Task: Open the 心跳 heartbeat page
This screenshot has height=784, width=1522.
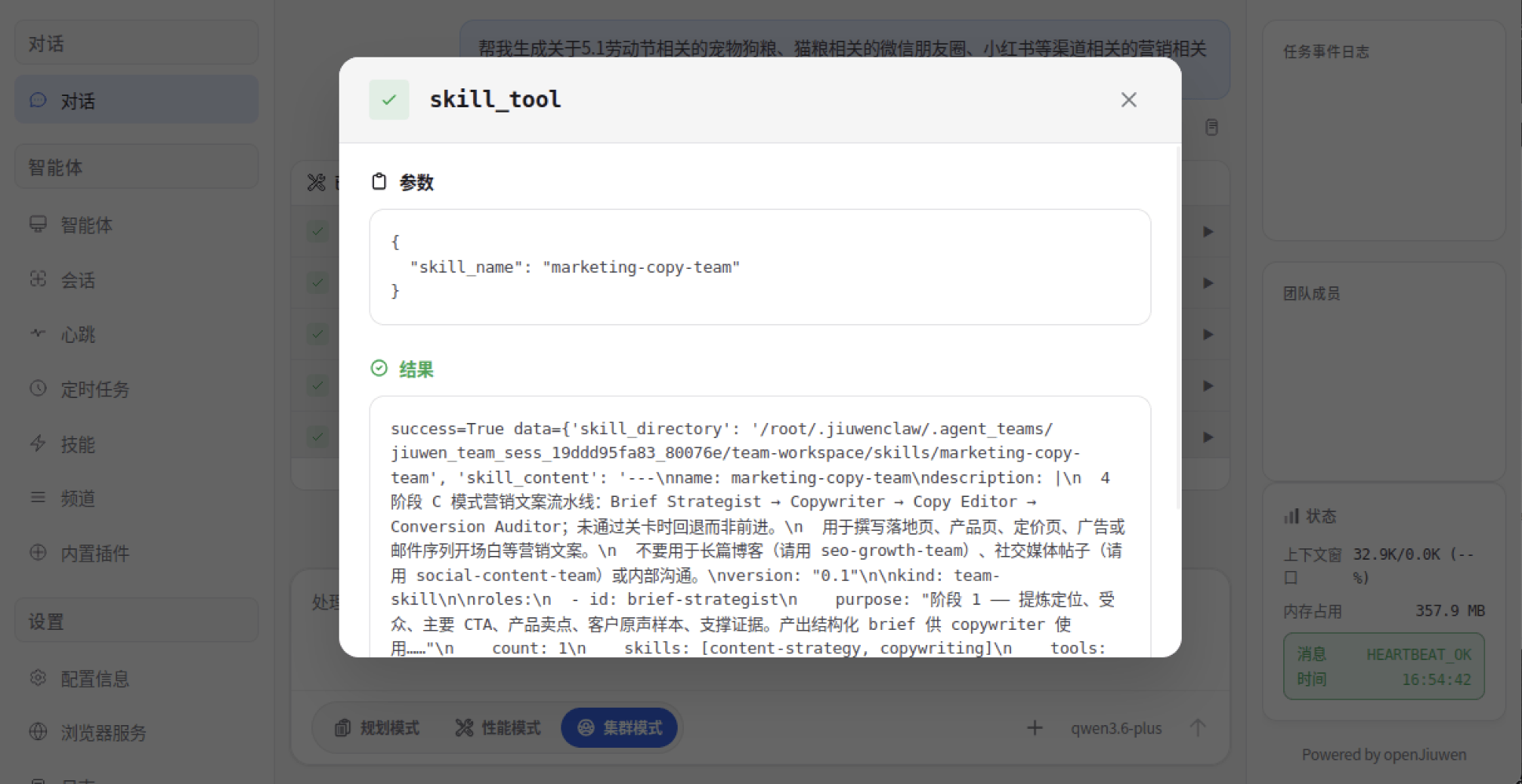Action: coord(137,335)
